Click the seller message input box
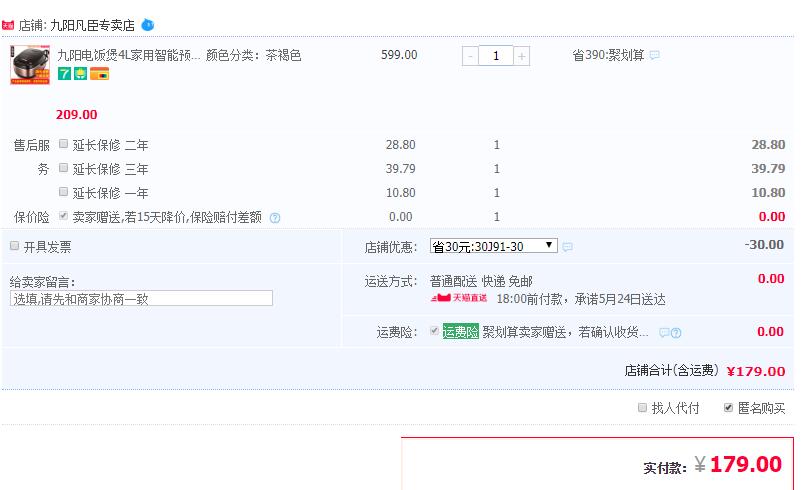The height and width of the screenshot is (490, 801). [141, 298]
